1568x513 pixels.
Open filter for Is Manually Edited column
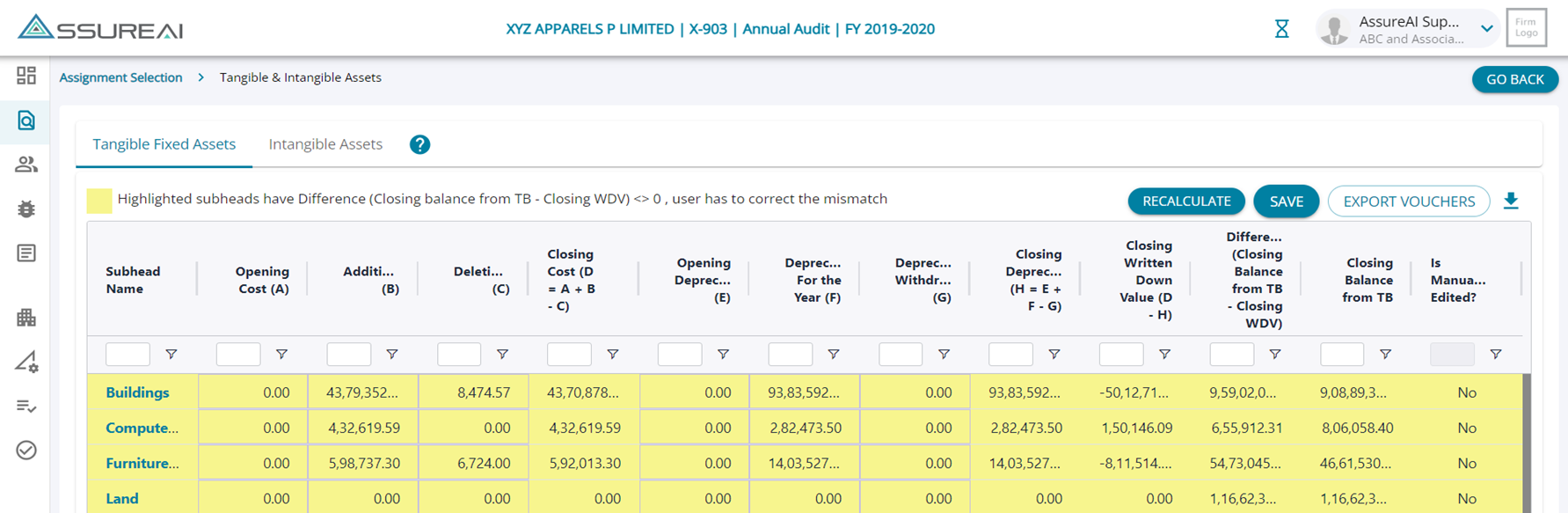(x=1495, y=355)
